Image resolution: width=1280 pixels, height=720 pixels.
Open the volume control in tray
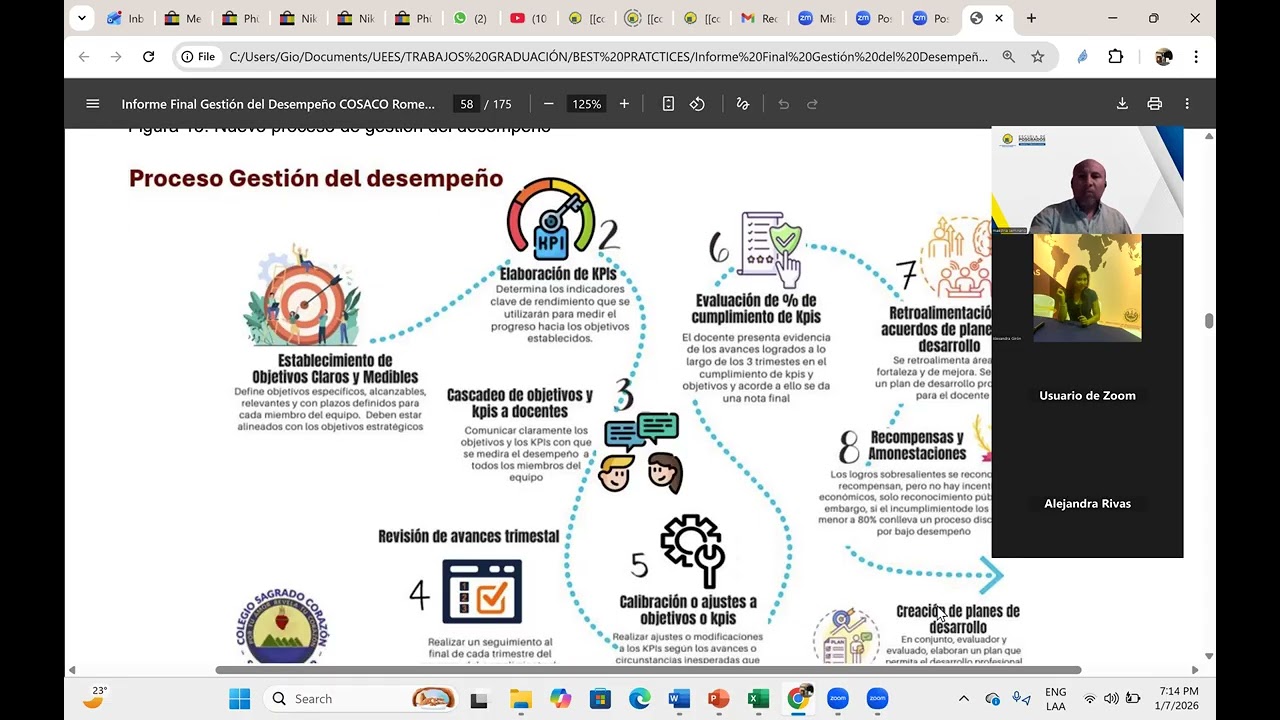[x=1111, y=699]
